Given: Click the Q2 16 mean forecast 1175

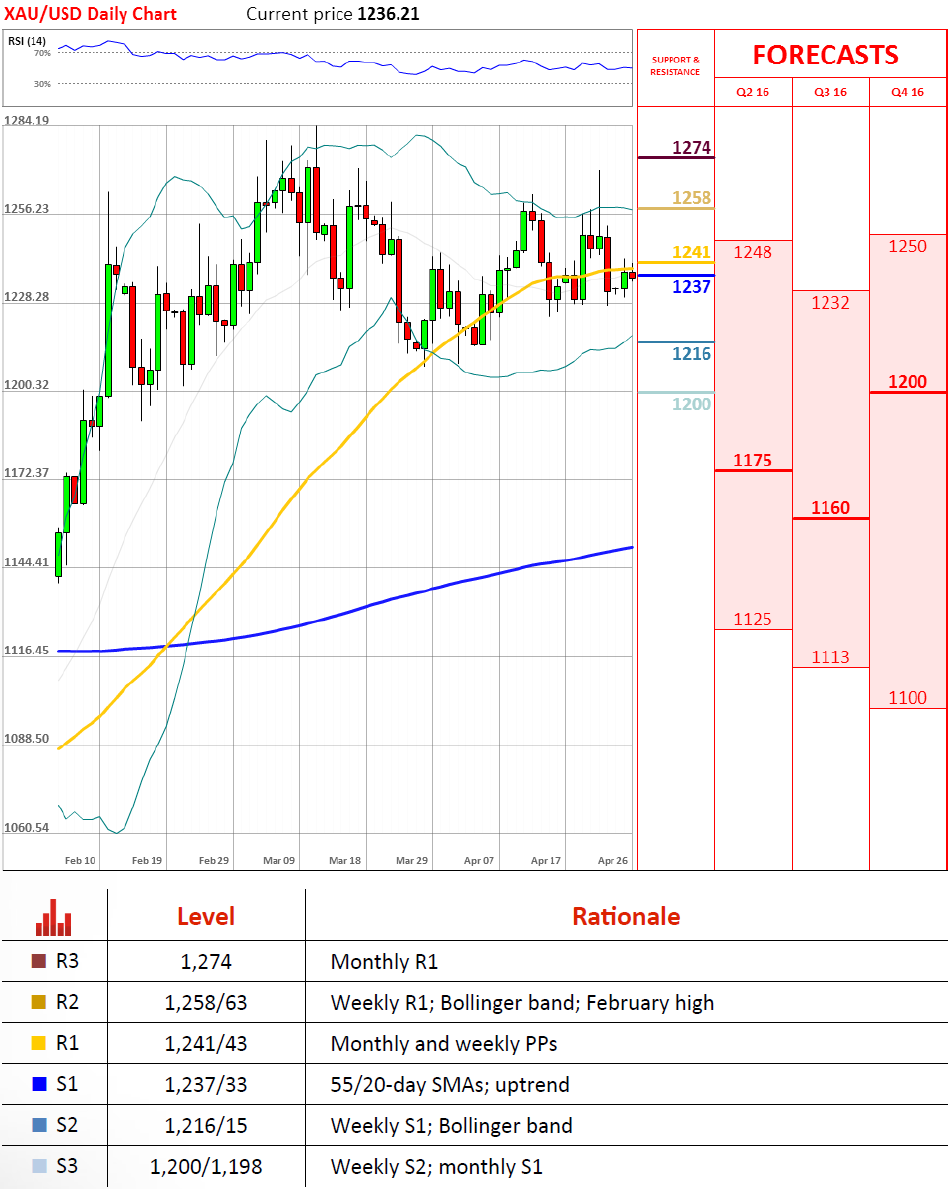Looking at the screenshot, I should tap(752, 460).
